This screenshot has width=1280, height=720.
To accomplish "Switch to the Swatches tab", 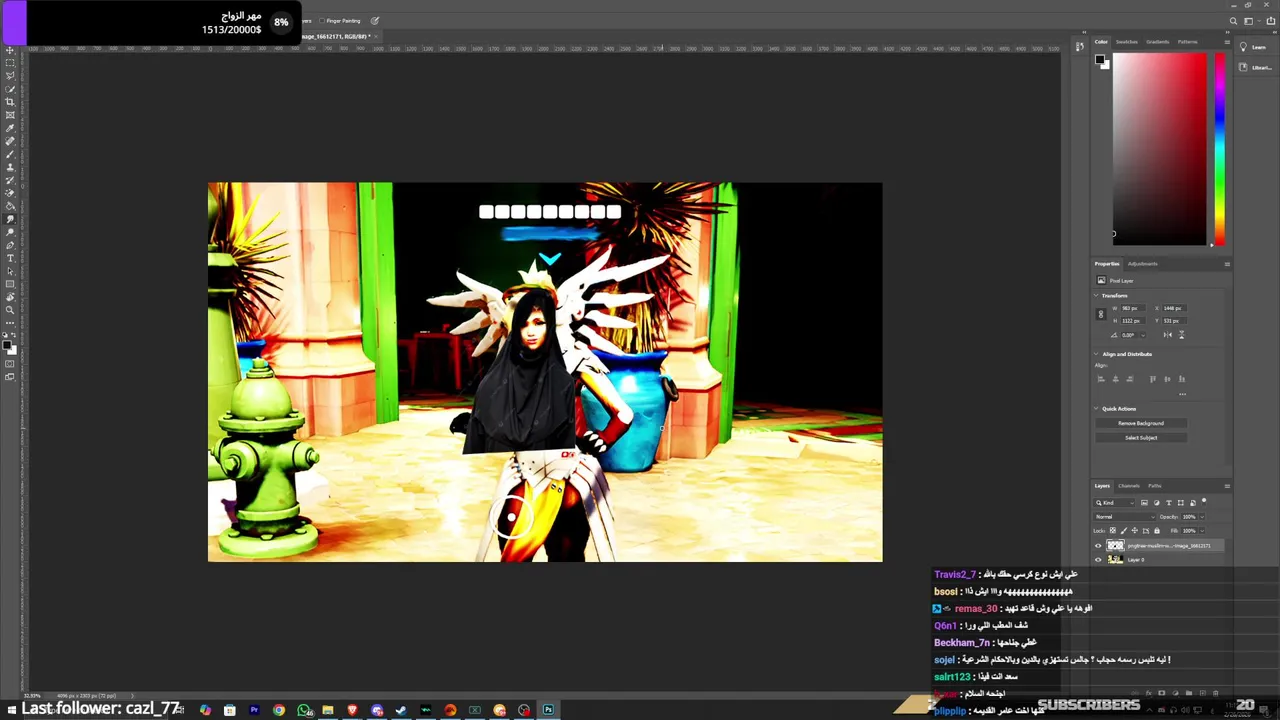I will [1127, 42].
